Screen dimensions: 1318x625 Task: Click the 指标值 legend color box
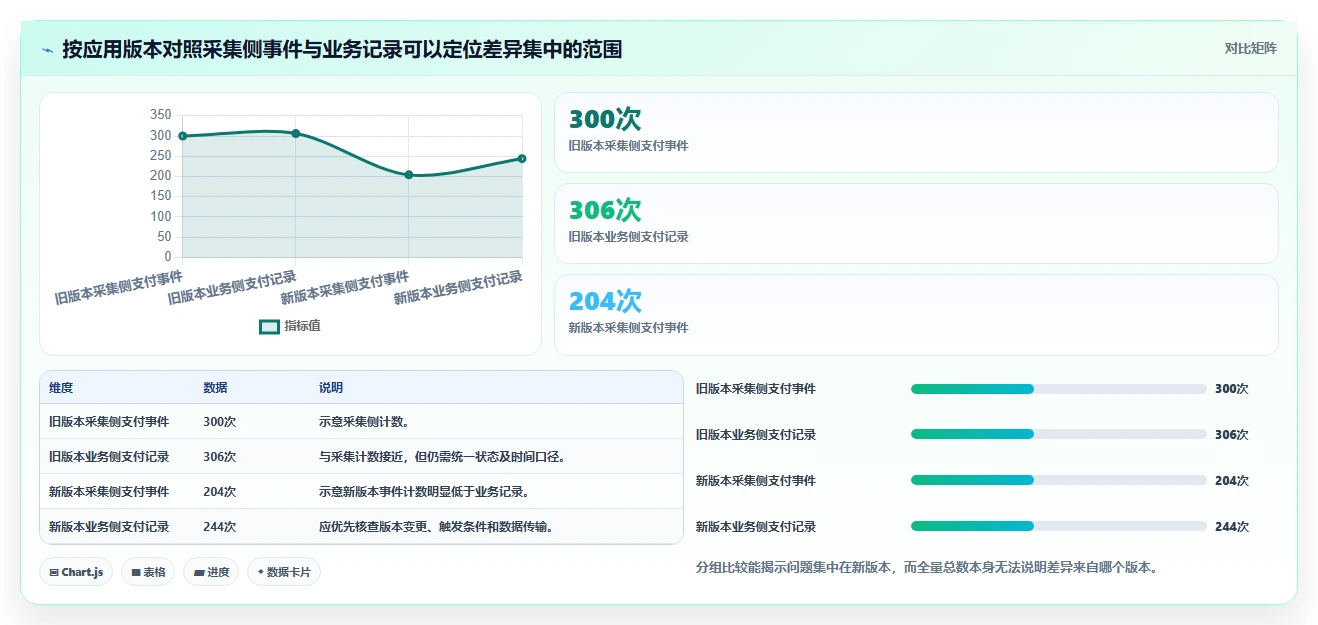tap(269, 326)
